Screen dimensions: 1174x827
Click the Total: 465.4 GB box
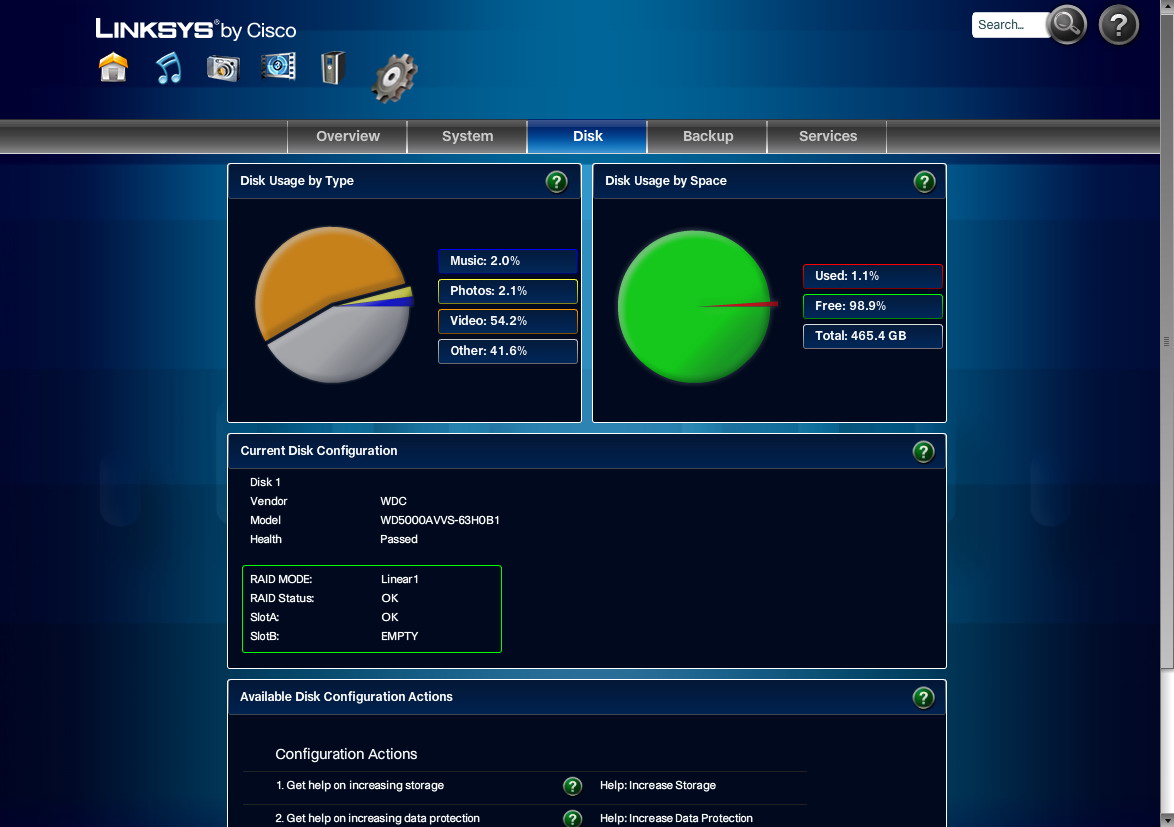[x=873, y=336]
